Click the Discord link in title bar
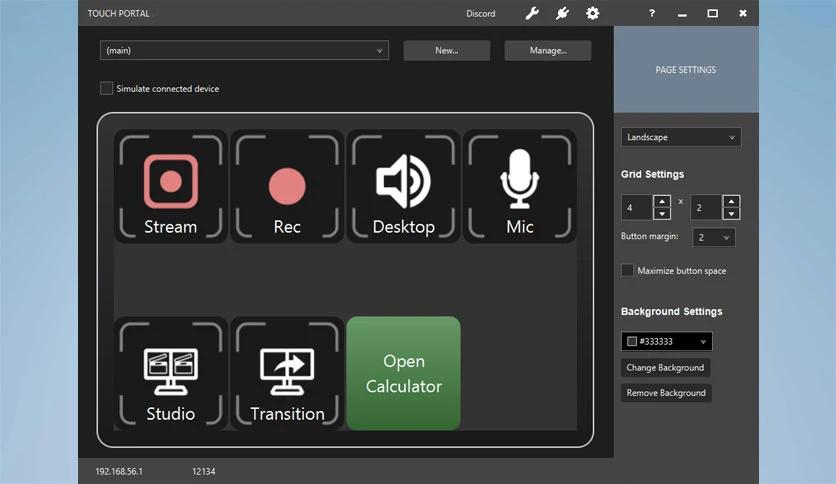The image size is (836, 484). pyautogui.click(x=480, y=13)
